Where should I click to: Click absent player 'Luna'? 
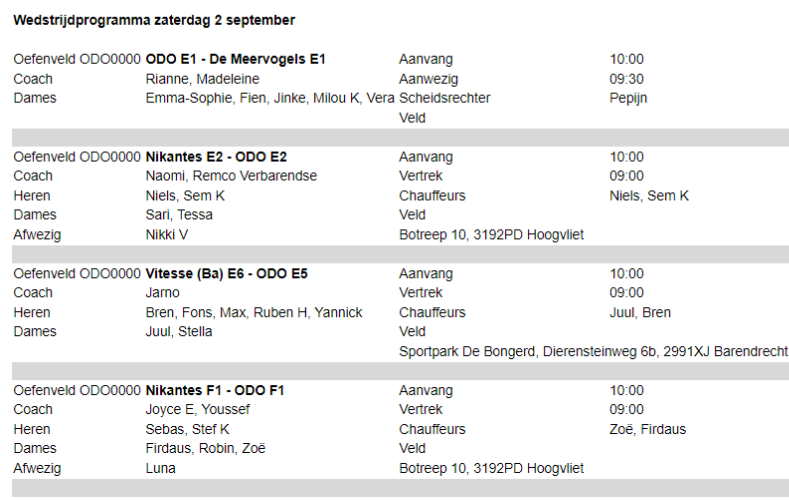pos(161,468)
